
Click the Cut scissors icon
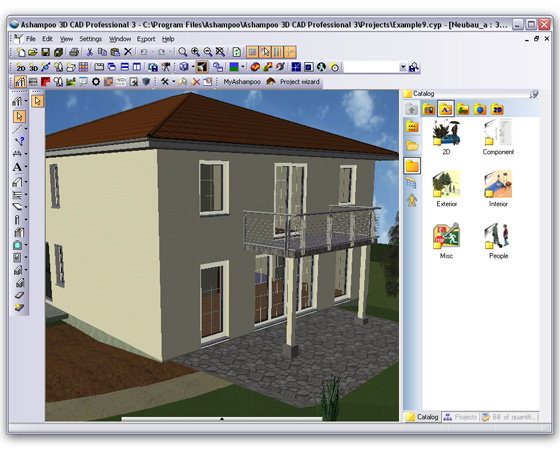pos(90,52)
